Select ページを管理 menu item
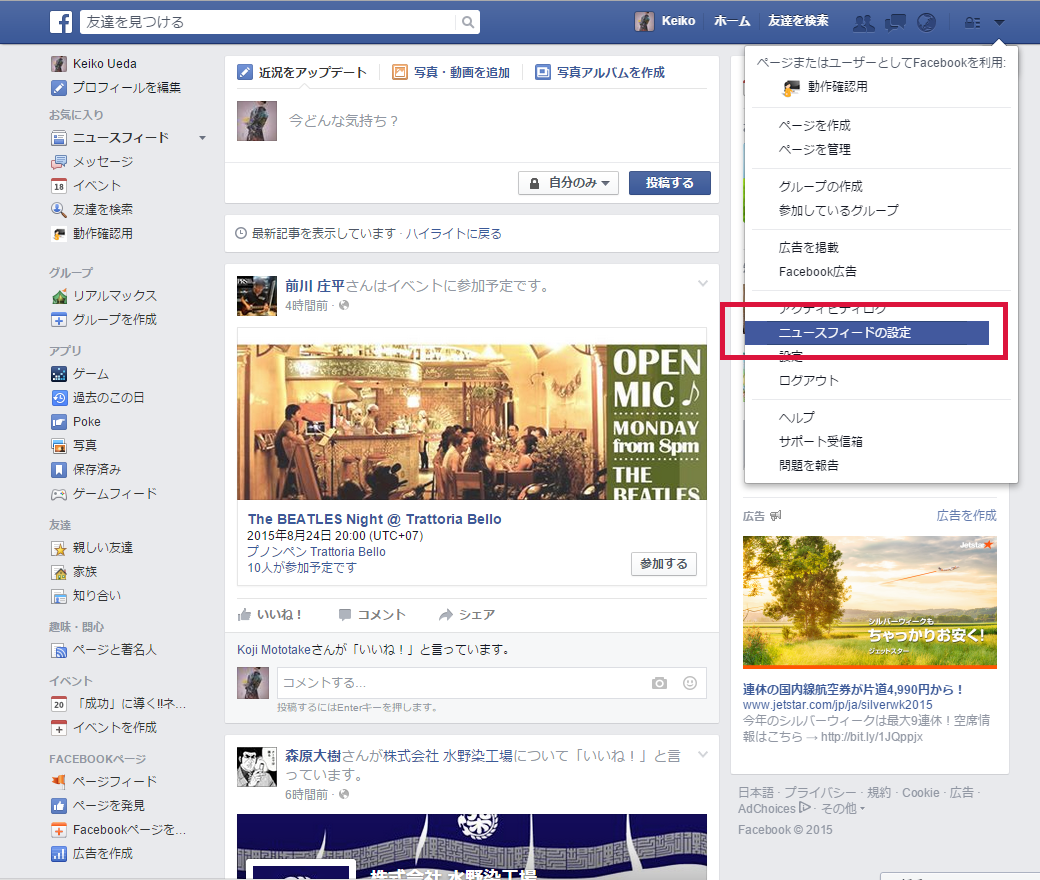1040x880 pixels. tap(814, 149)
